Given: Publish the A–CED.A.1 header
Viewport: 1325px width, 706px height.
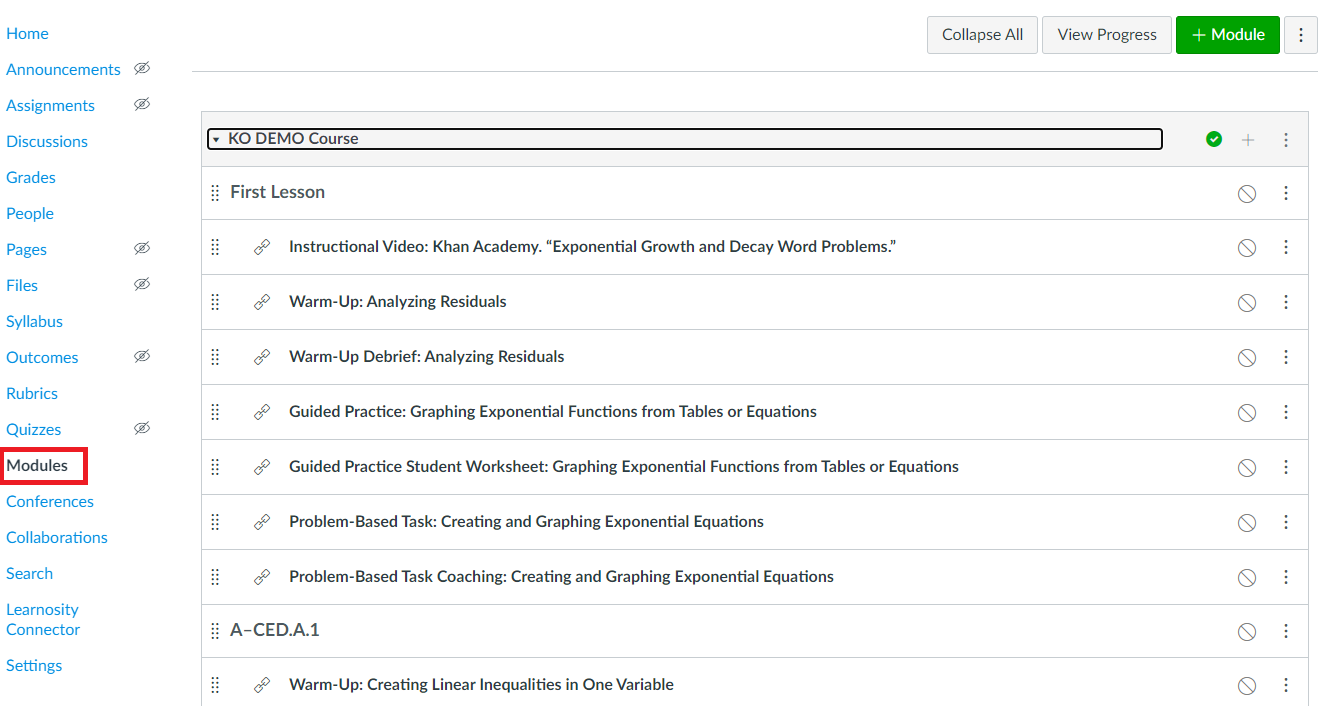Looking at the screenshot, I should 1247,632.
